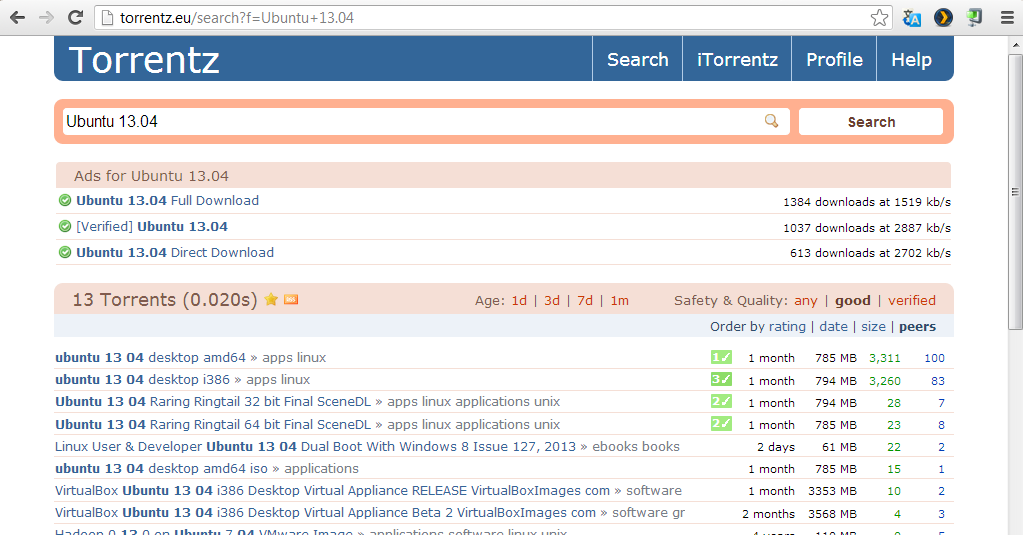Open [Verified] Ubuntu 13.04 ad link
1023x535 pixels.
152,226
